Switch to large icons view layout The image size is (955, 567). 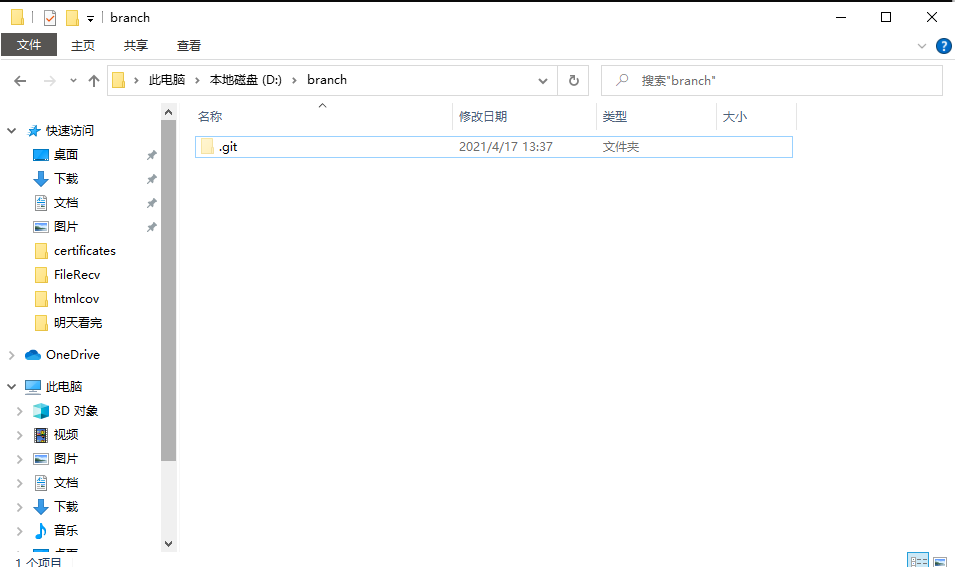click(940, 560)
